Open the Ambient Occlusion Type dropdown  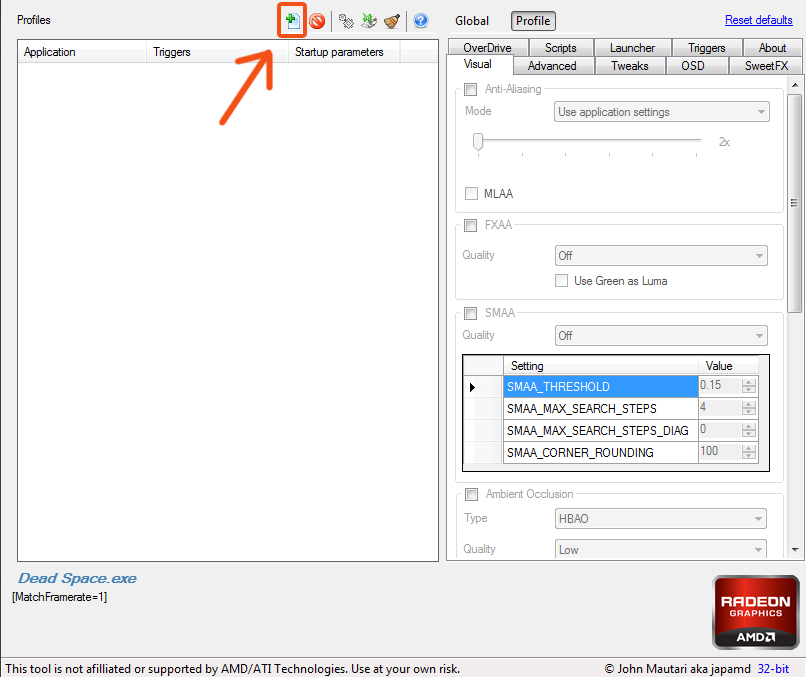coord(661,518)
